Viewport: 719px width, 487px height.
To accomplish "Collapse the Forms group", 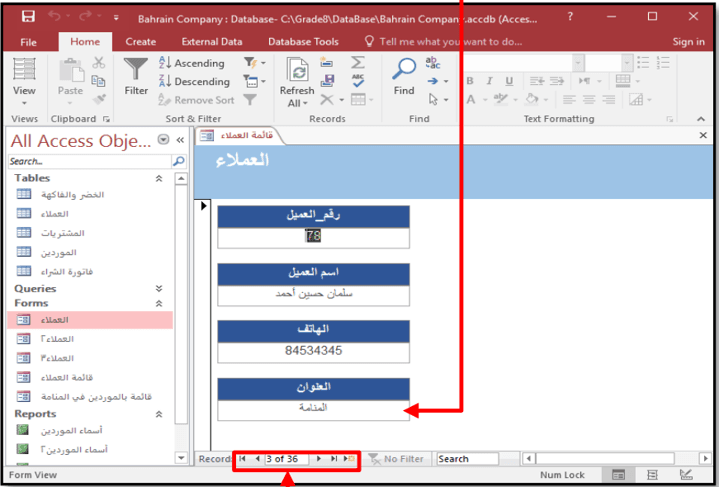I will point(159,304).
